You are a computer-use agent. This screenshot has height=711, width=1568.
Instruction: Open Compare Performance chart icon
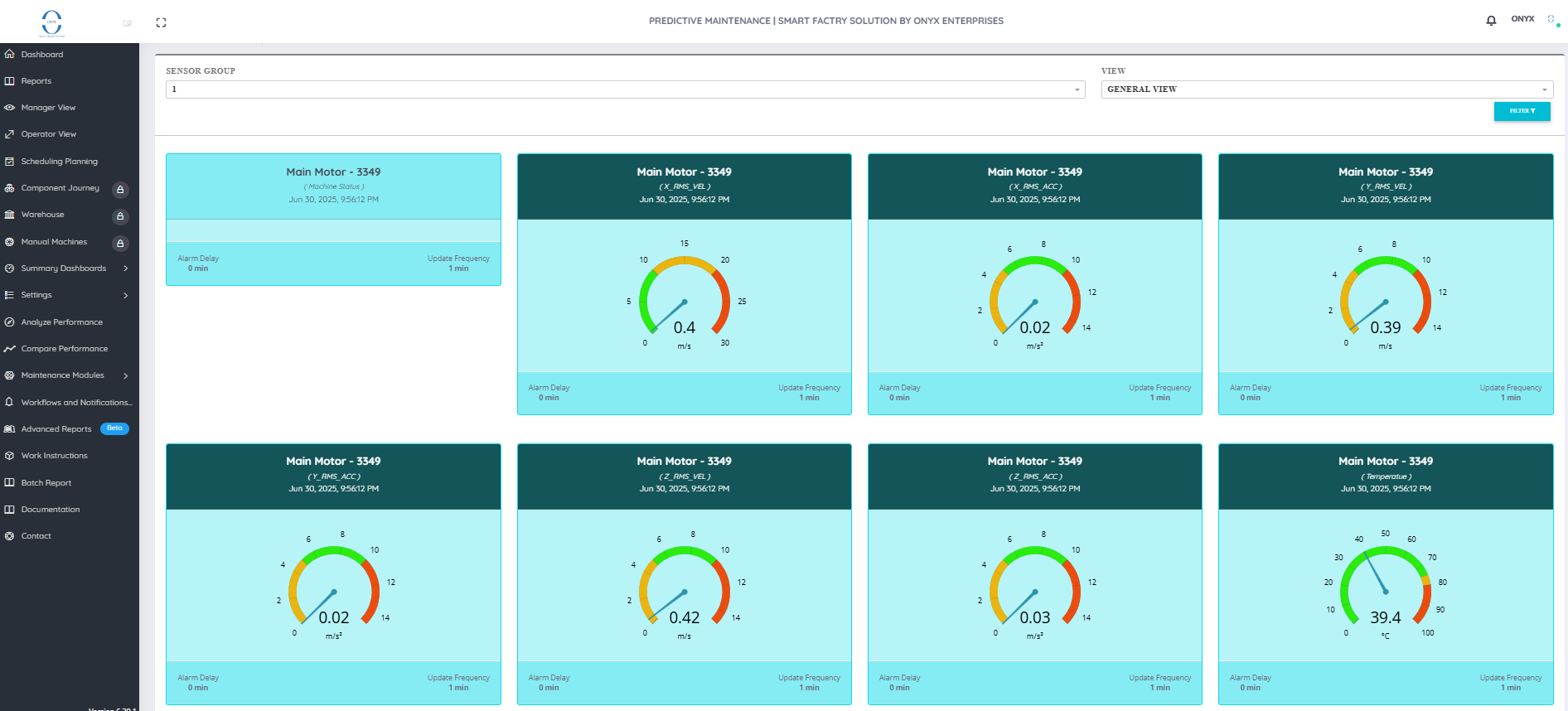click(10, 349)
